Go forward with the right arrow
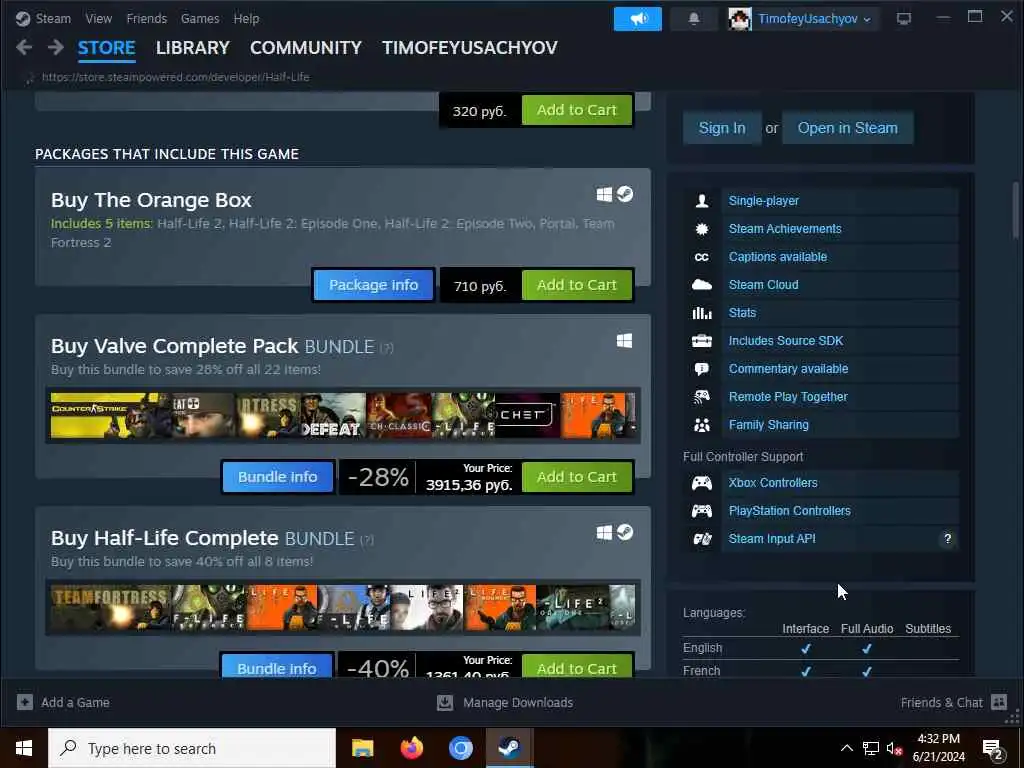1024x768 pixels. (56, 47)
